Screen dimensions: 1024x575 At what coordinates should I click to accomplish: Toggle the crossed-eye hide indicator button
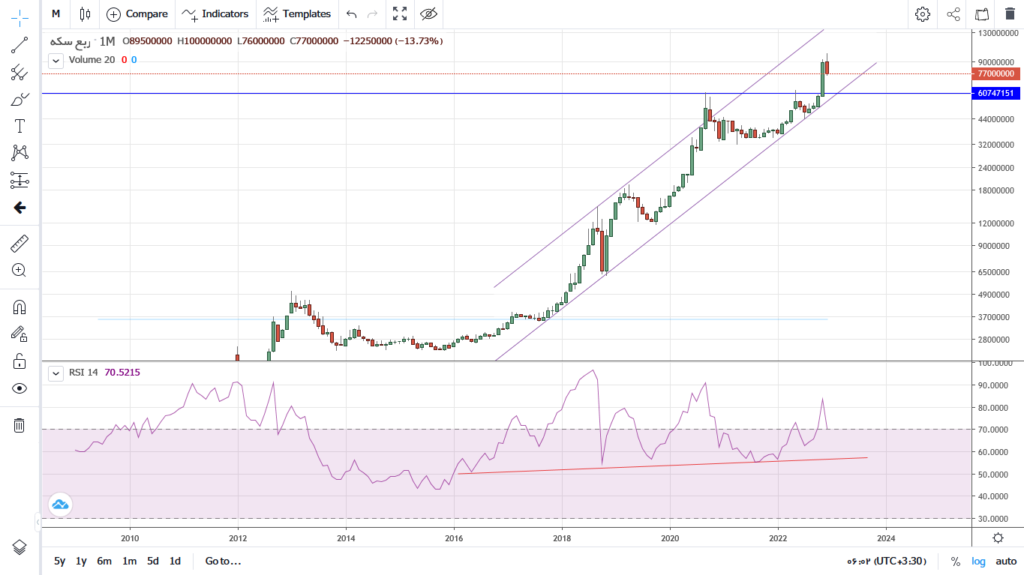pos(428,14)
